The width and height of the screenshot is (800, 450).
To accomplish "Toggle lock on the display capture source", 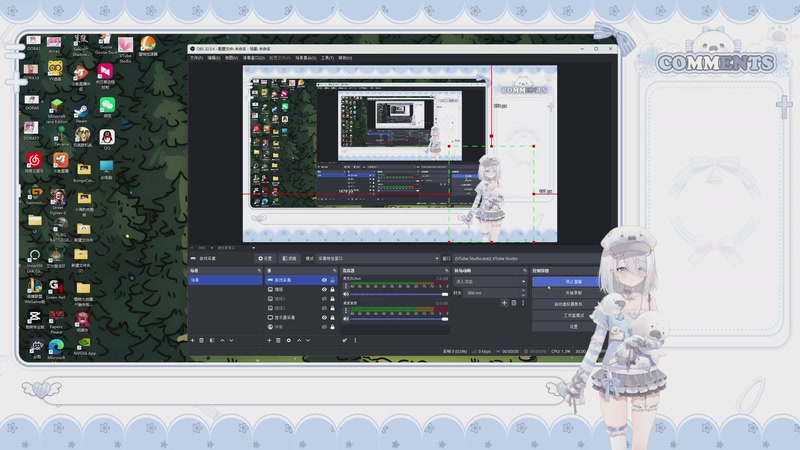I will click(333, 317).
